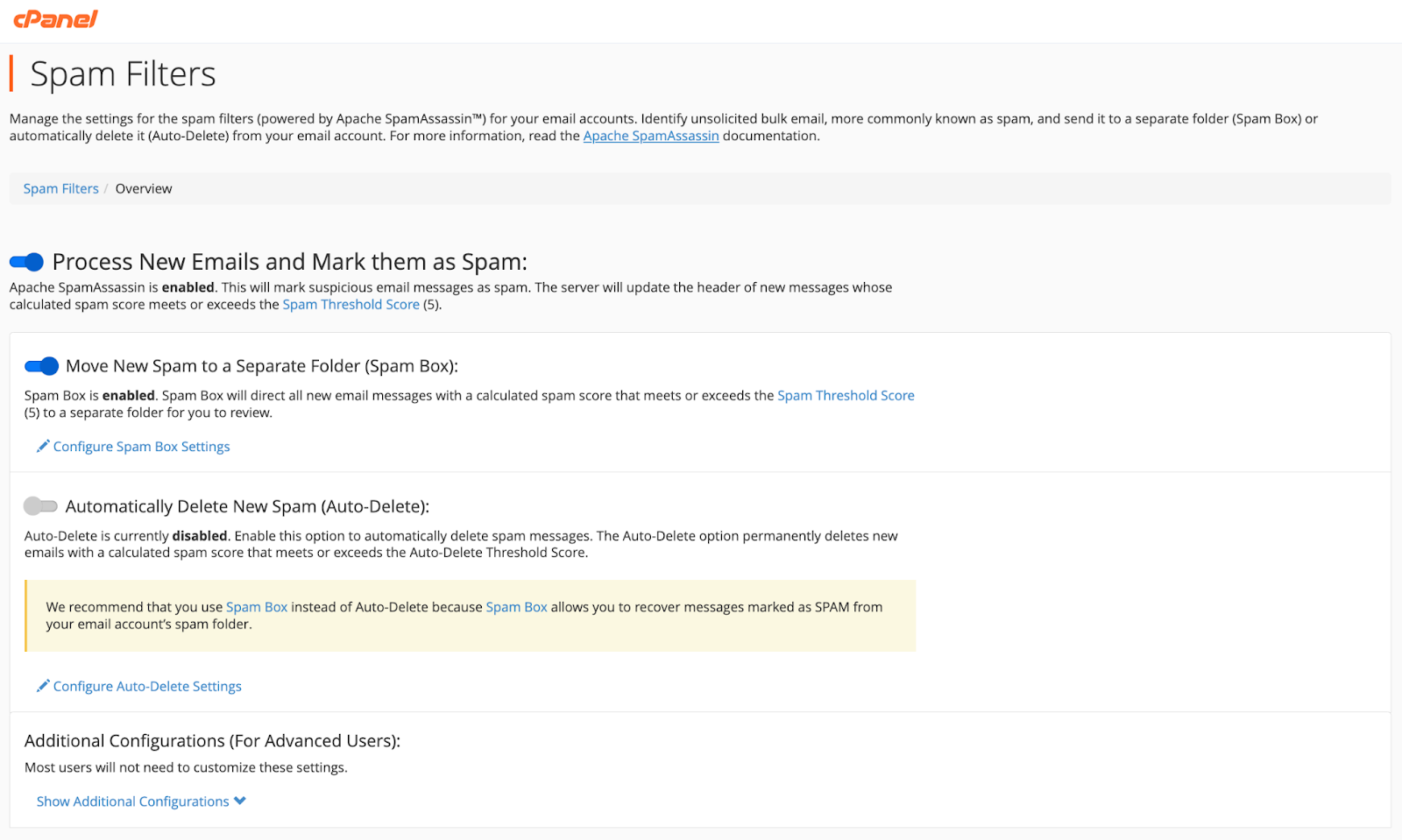Click first Spam Box link in yellow notice
The width and height of the screenshot is (1402, 840).
coord(257,607)
